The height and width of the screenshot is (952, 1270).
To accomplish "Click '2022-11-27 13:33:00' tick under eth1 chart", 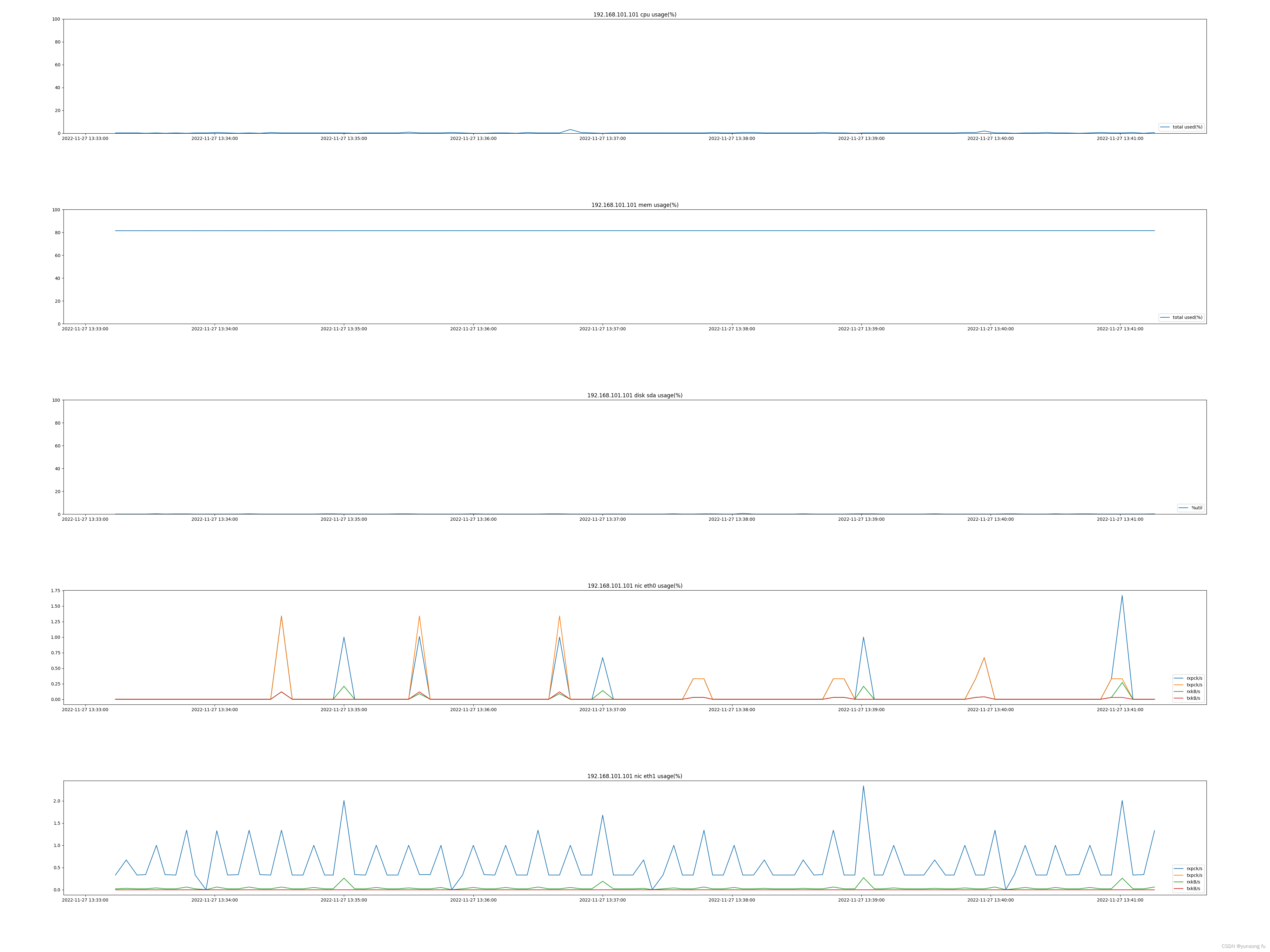I will [85, 900].
